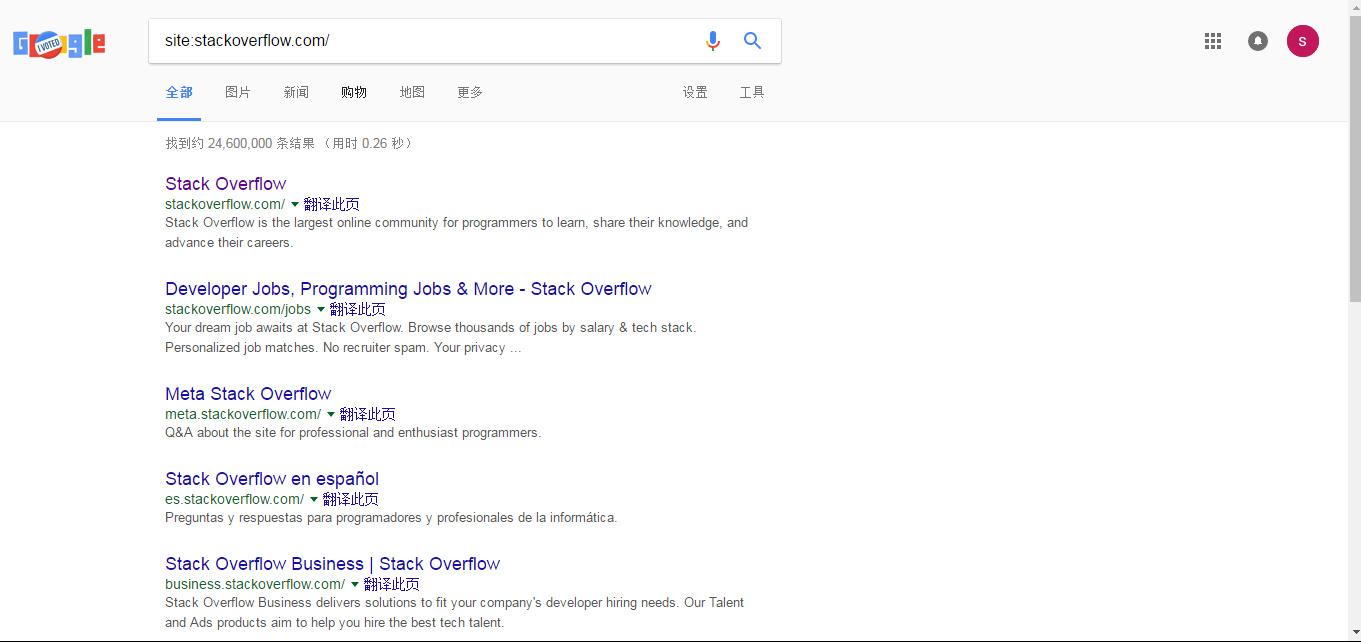Click the green URL meta.stackoverflow.com/
1361x642 pixels.
[243, 414]
